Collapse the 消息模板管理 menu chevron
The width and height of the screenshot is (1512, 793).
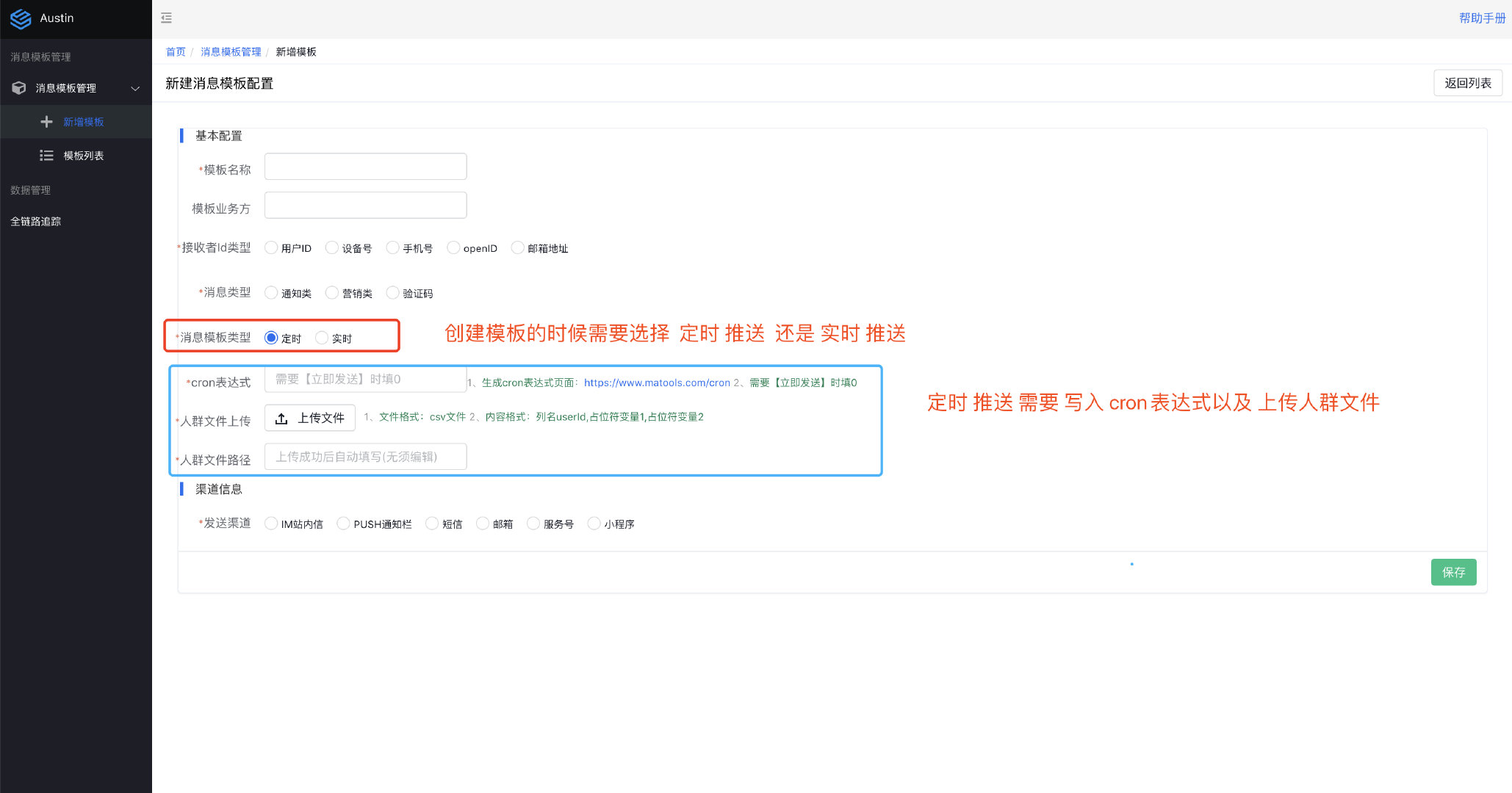pos(135,88)
